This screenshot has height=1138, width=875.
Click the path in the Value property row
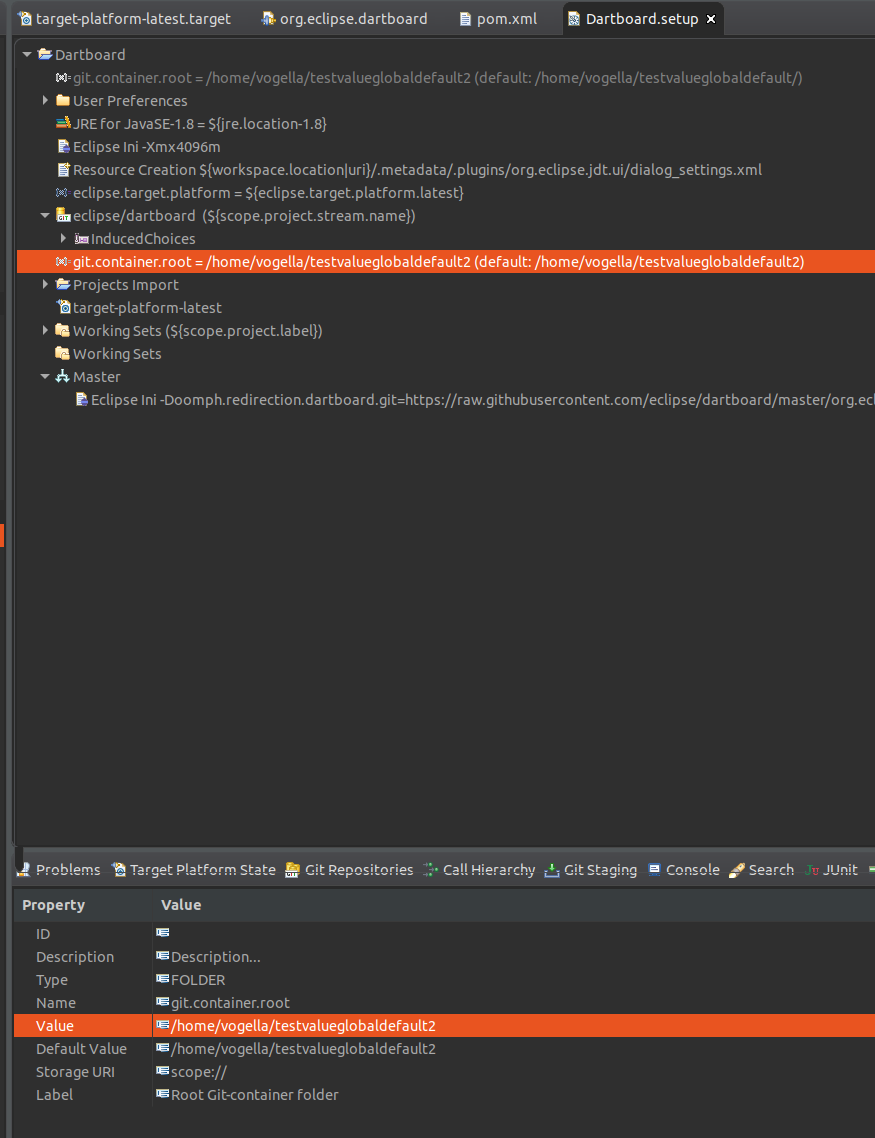(303, 1026)
